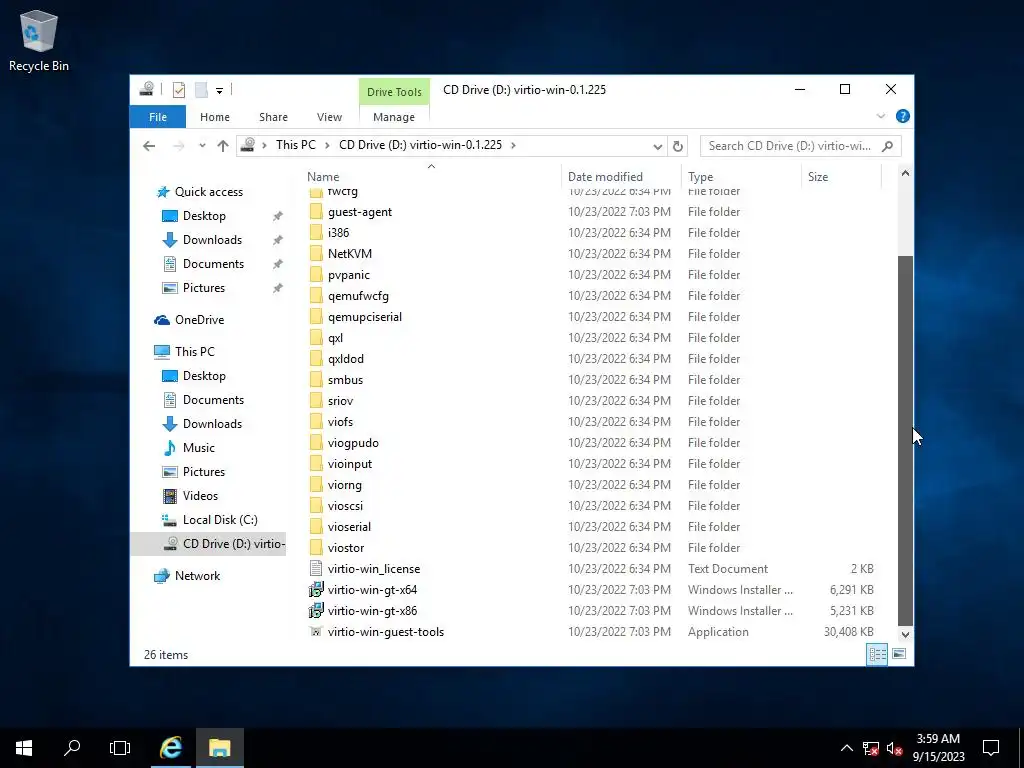The height and width of the screenshot is (768, 1024).
Task: Open the Recent locations dropdown arrow
Action: point(202,146)
